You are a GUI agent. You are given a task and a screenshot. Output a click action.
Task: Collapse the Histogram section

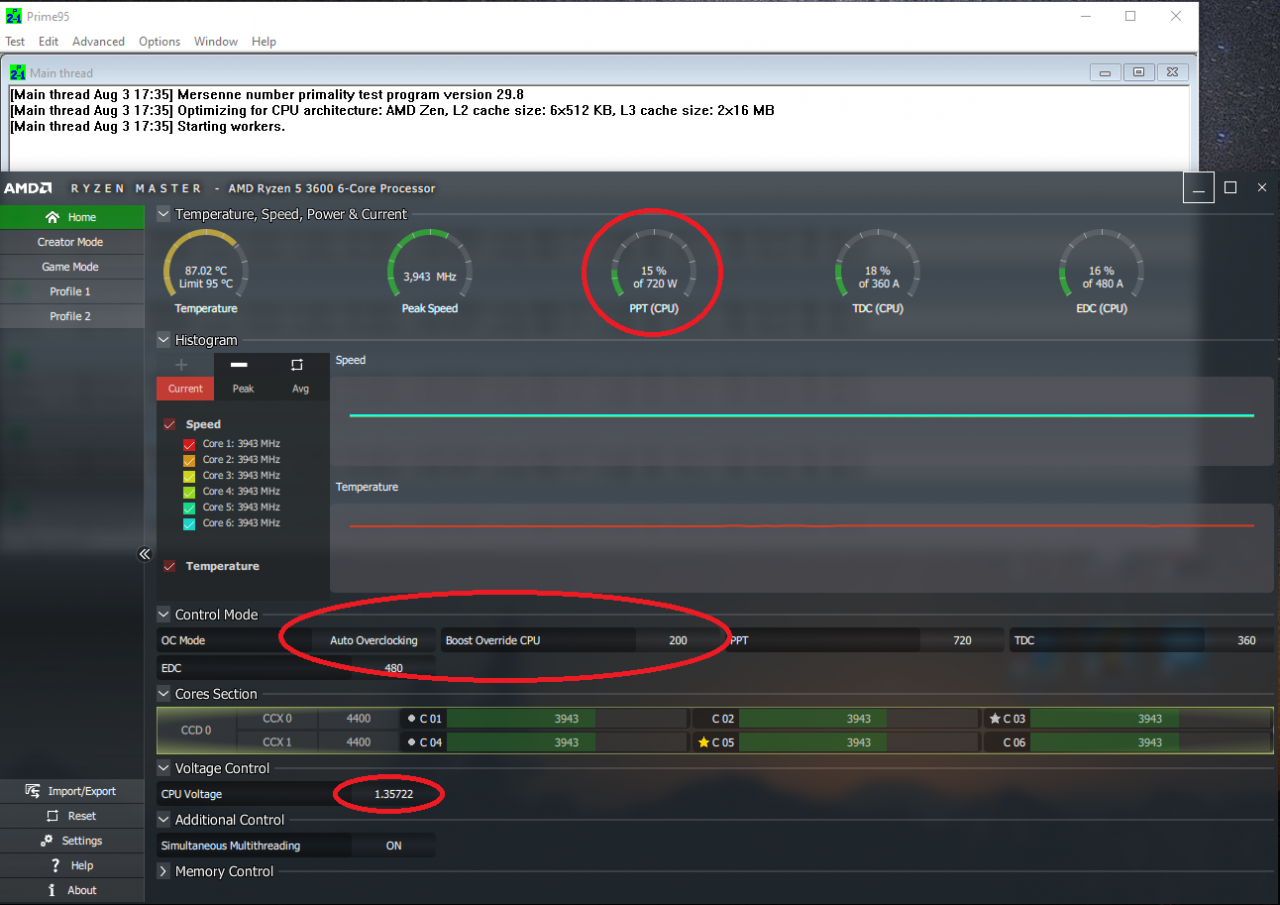tap(163, 340)
